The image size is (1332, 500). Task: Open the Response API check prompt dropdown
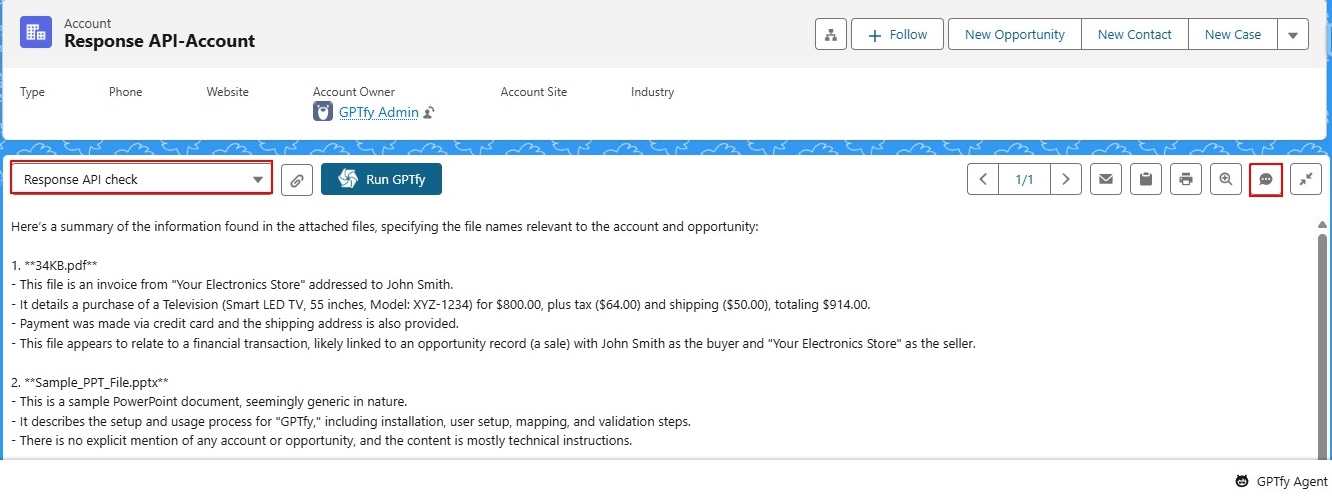[x=141, y=180]
